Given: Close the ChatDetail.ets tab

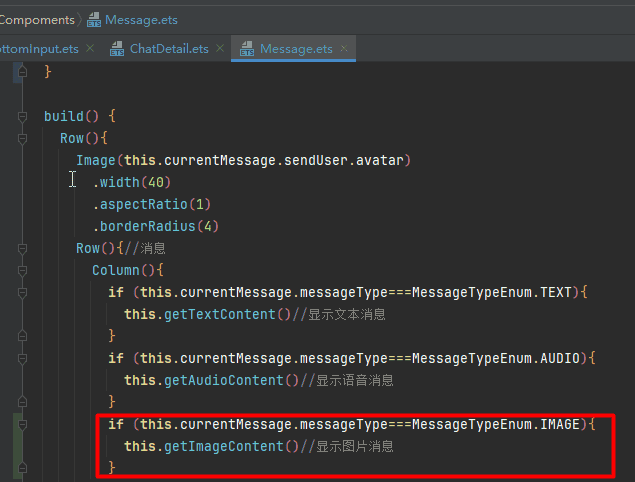Looking at the screenshot, I should [221, 49].
